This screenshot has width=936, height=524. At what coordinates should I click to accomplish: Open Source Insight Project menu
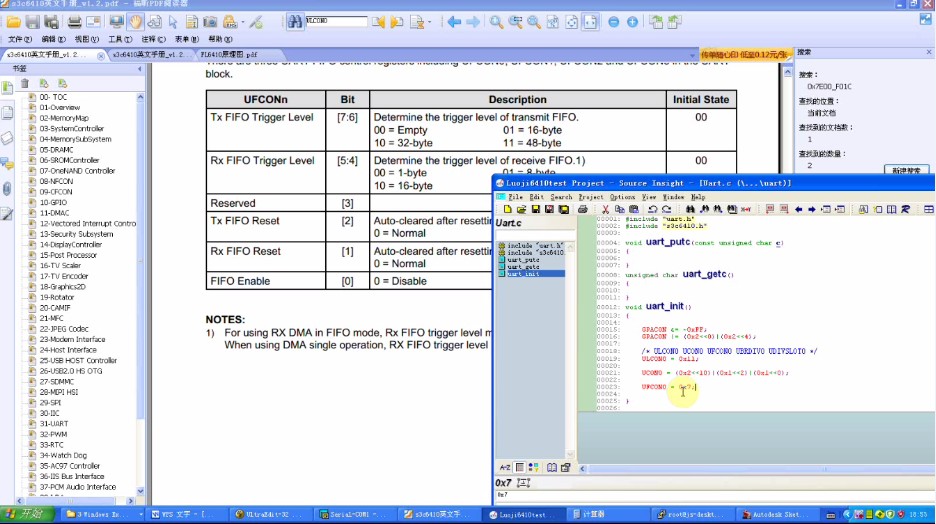coord(590,197)
